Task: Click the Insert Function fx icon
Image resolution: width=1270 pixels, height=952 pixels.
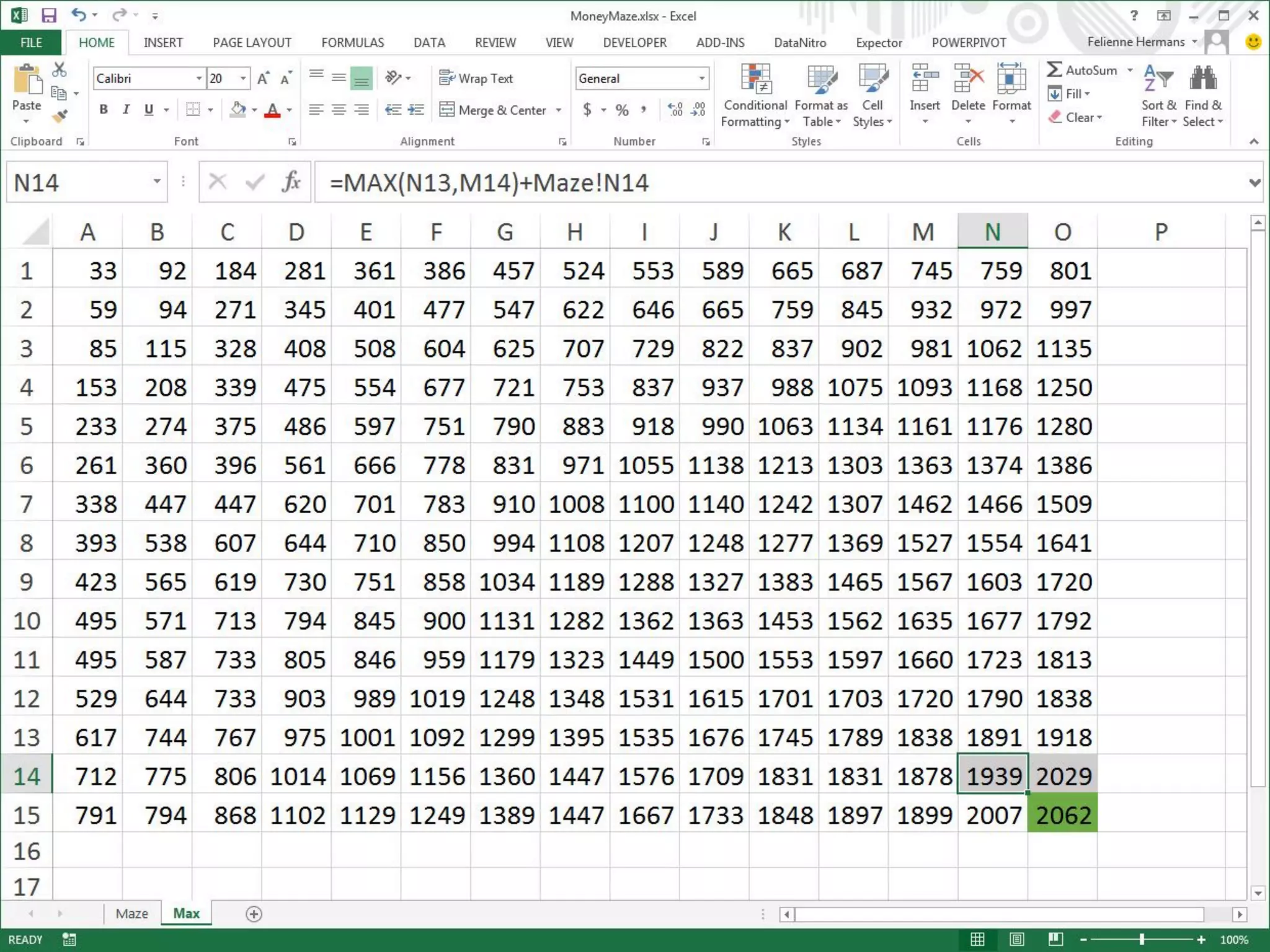Action: [291, 182]
